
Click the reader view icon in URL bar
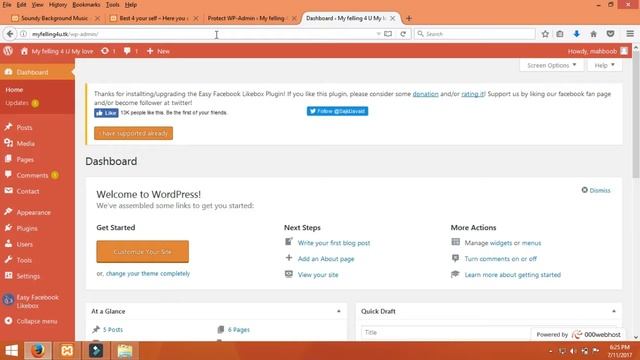pyautogui.click(x=388, y=34)
